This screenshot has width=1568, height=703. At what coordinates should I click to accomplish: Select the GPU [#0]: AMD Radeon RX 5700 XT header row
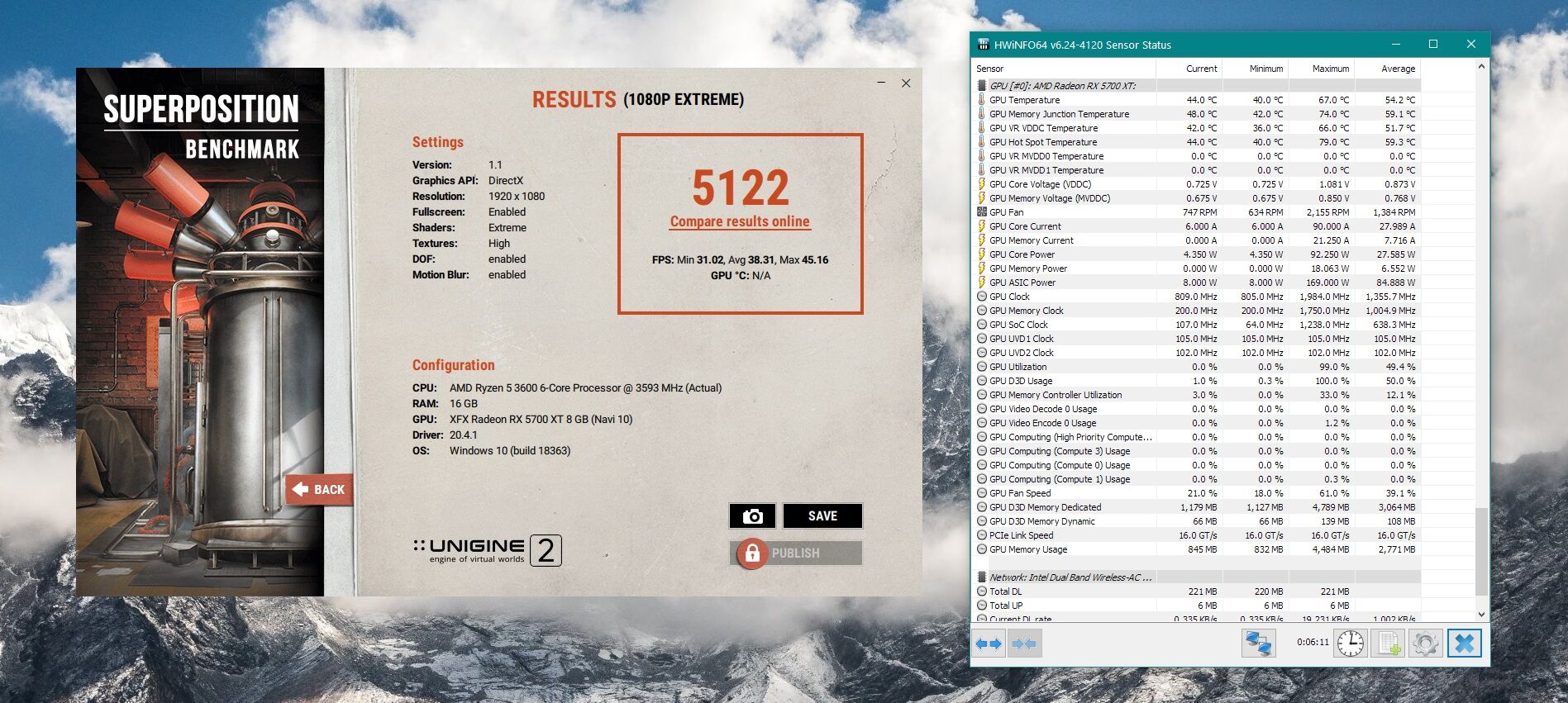pos(1197,86)
